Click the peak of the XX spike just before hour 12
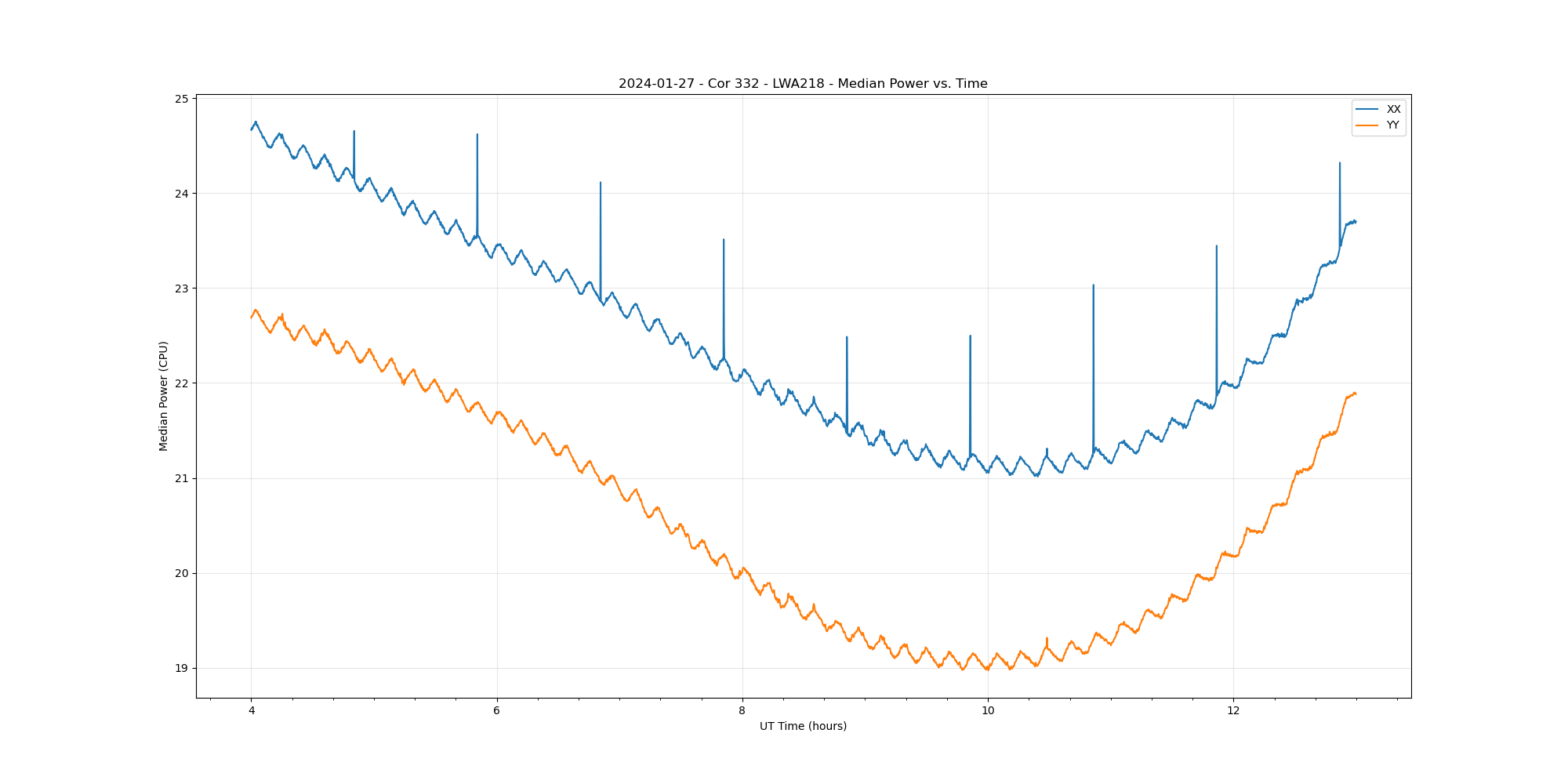Image resolution: width=1568 pixels, height=784 pixels. (x=1217, y=246)
